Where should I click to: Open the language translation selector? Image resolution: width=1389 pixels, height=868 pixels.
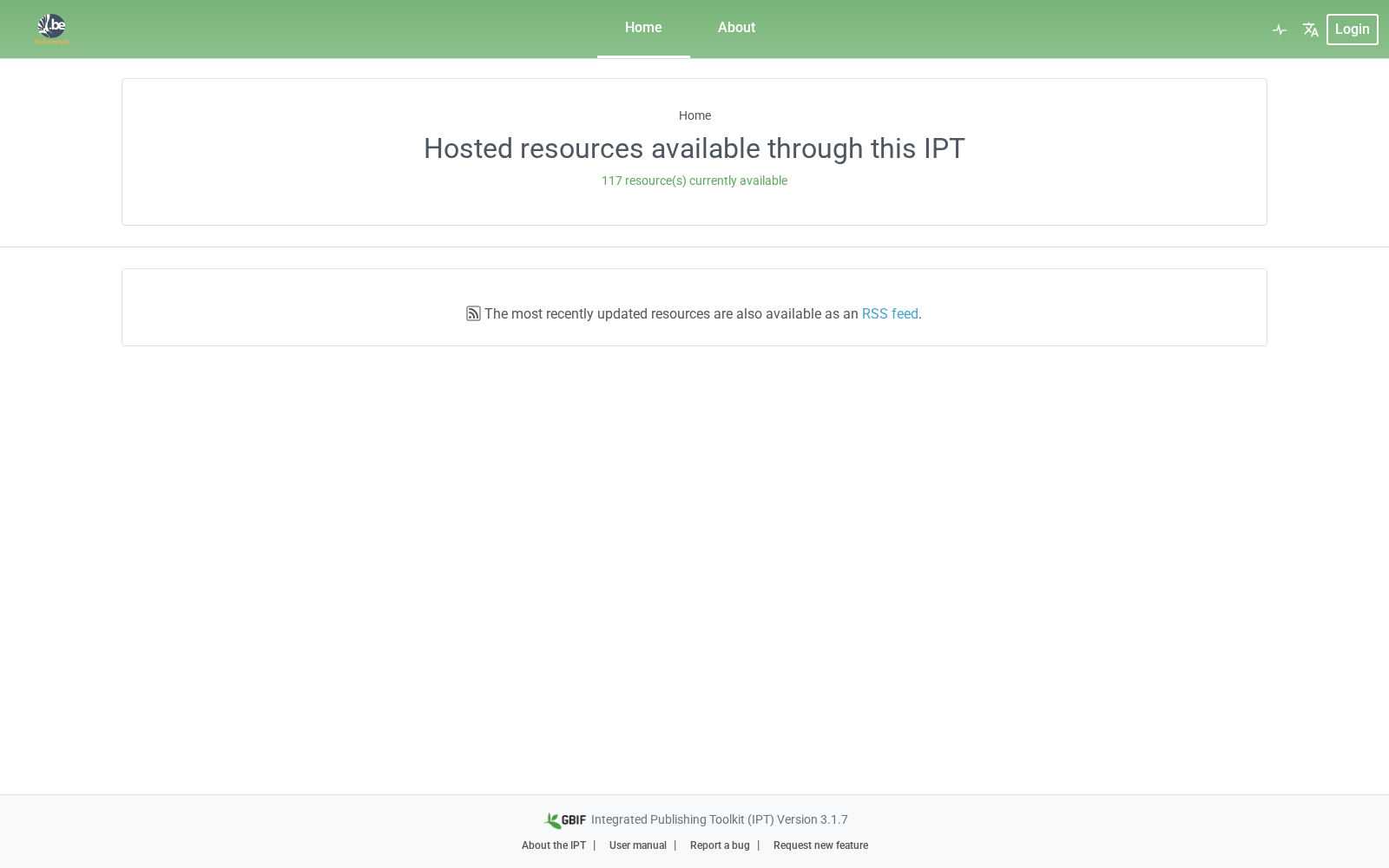(1311, 30)
